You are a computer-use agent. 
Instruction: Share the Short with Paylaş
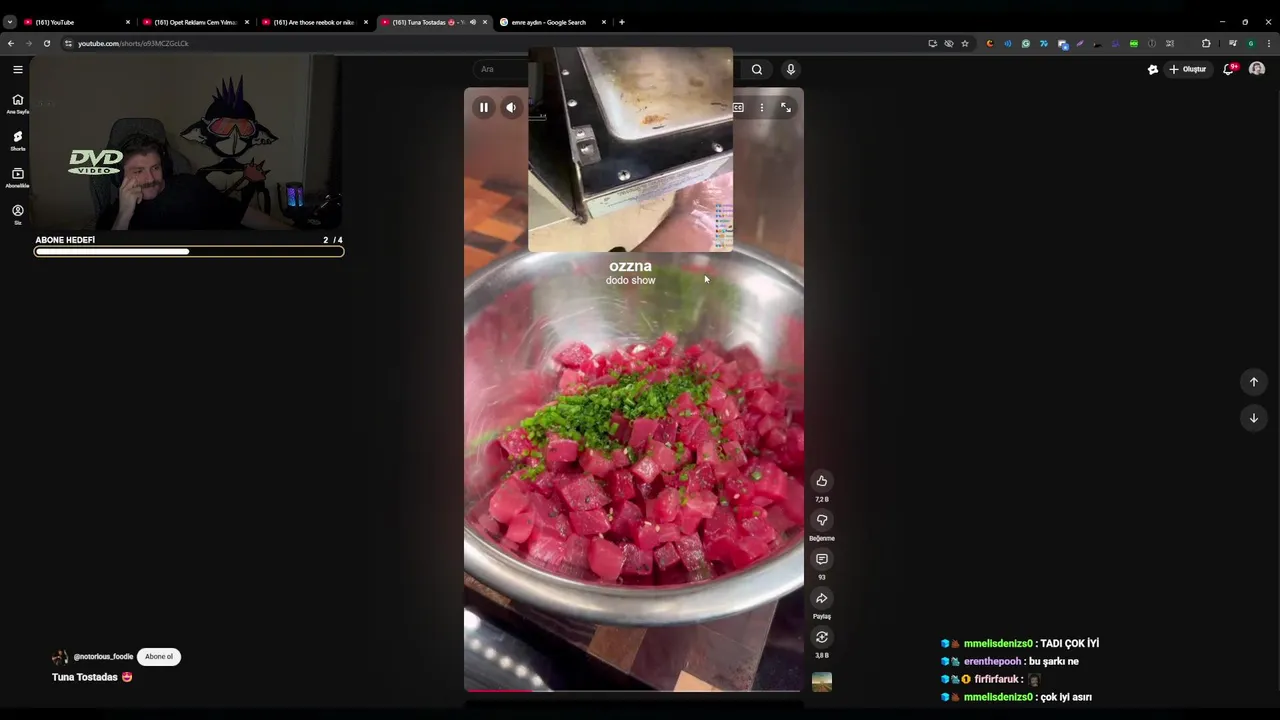(x=822, y=598)
